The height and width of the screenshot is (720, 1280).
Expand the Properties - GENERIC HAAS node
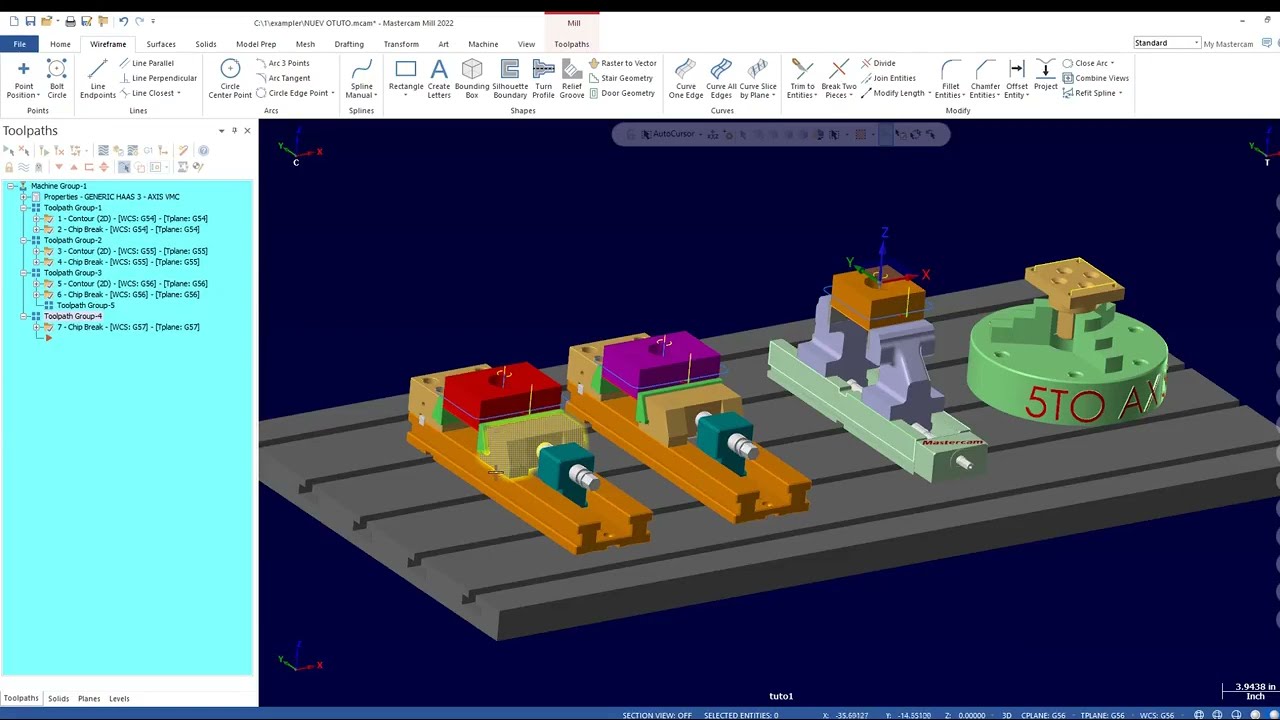23,197
